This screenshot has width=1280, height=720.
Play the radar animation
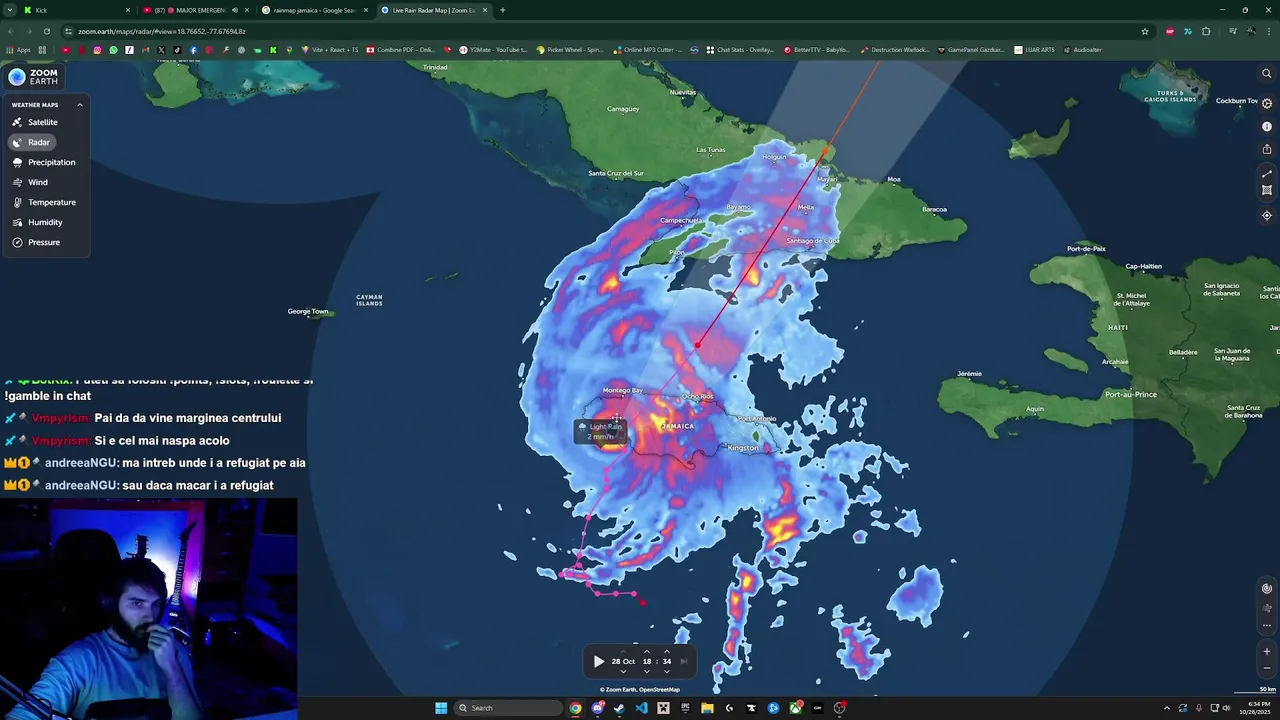pyautogui.click(x=598, y=661)
